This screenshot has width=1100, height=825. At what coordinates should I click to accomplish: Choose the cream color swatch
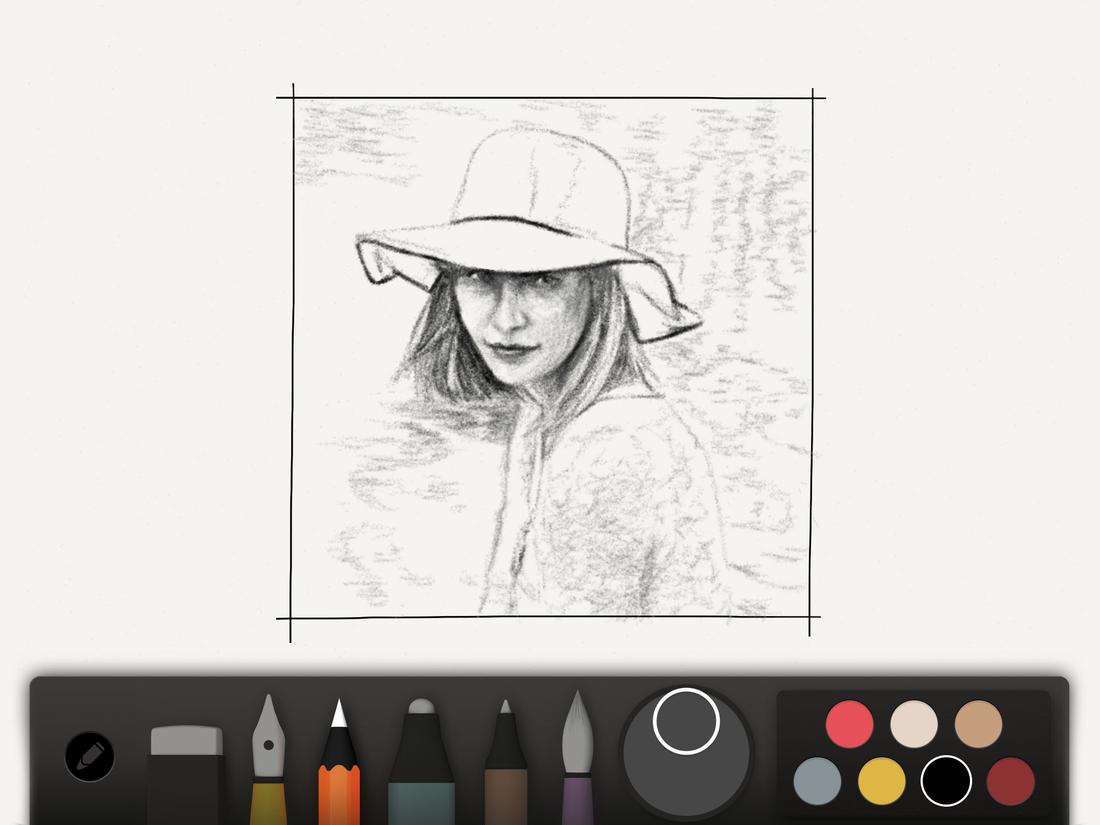click(x=911, y=722)
